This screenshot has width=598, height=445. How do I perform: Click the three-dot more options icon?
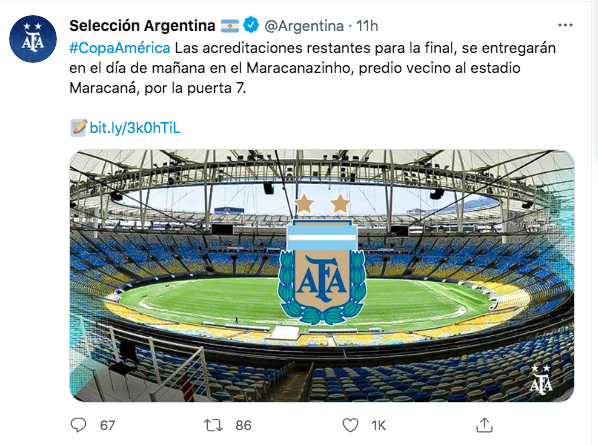[x=565, y=26]
